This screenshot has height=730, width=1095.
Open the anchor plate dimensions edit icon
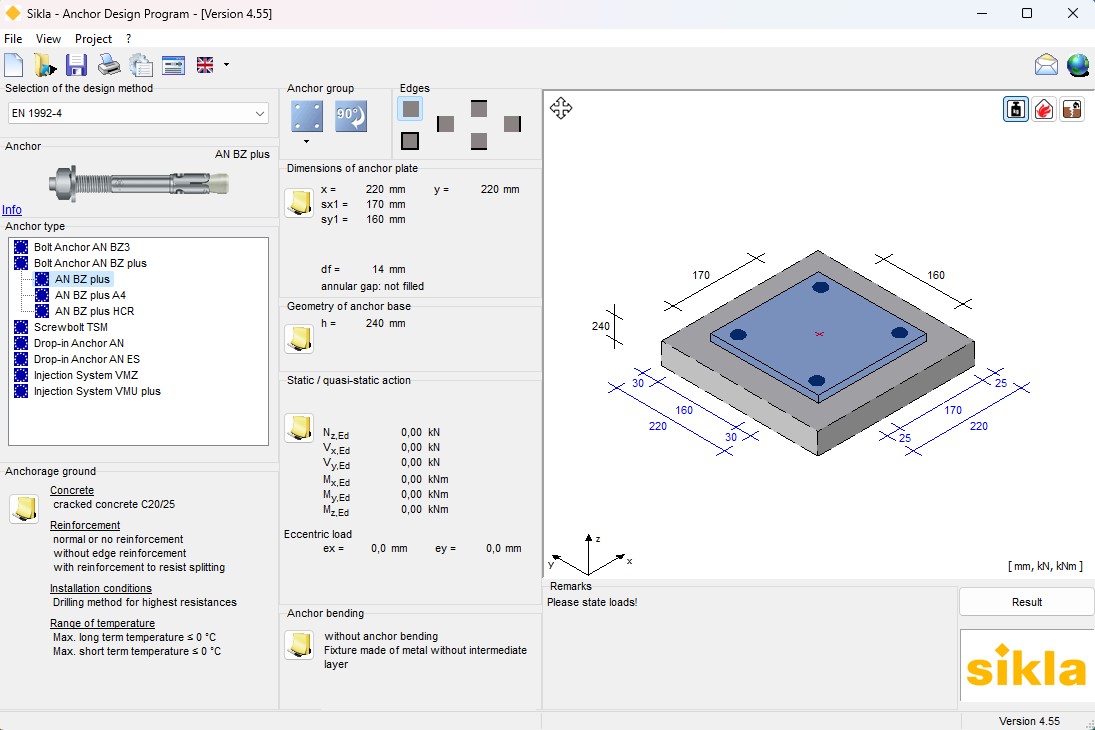(299, 202)
